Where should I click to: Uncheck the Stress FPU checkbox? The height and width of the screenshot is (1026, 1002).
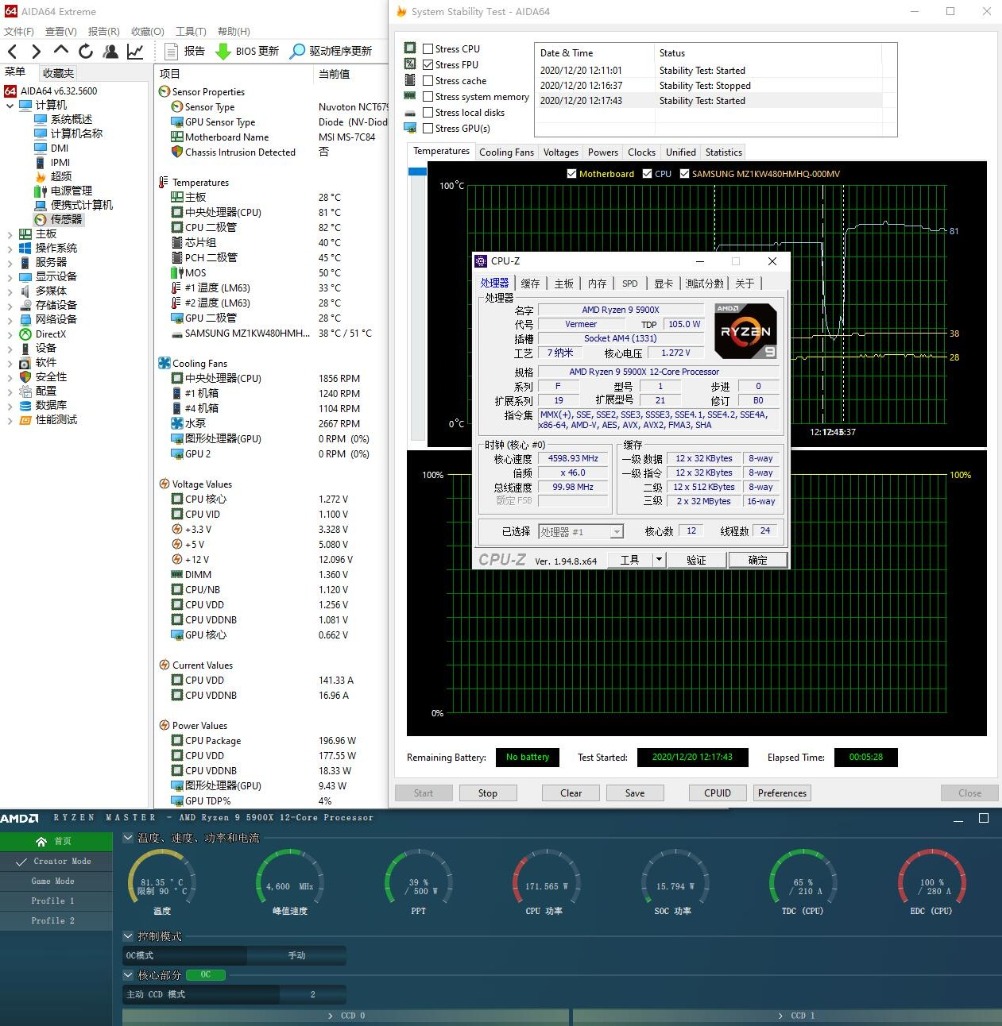point(428,64)
